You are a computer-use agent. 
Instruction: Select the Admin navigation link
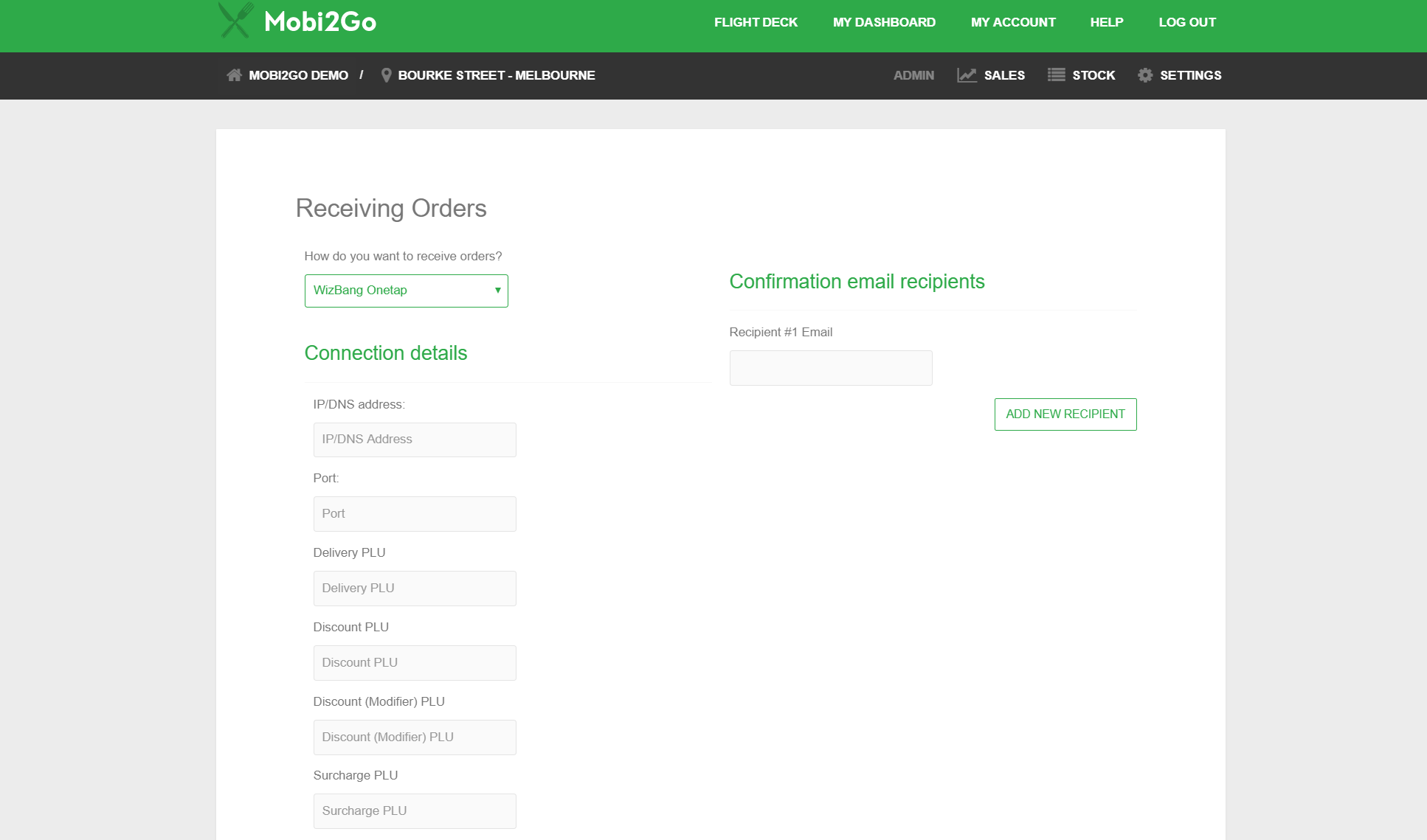tap(913, 75)
